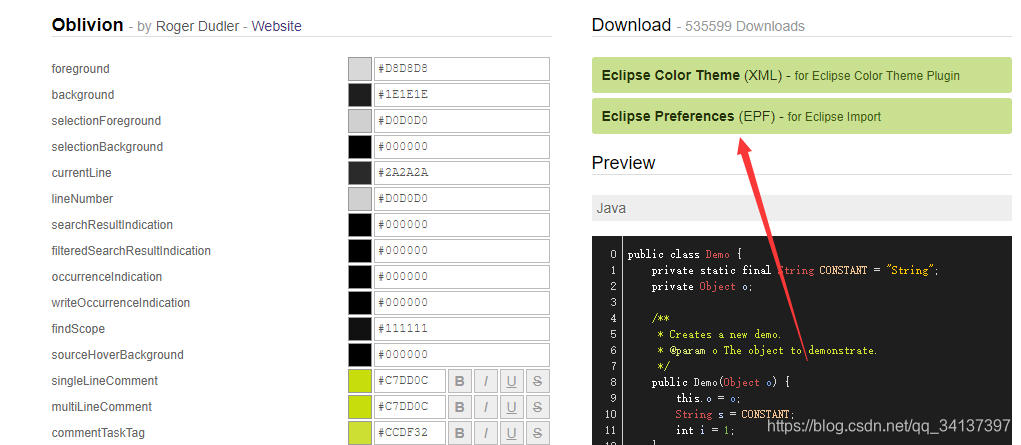Edit the currentLine hex value #2A2A2A
Image resolution: width=1021 pixels, height=445 pixels.
tap(462, 173)
